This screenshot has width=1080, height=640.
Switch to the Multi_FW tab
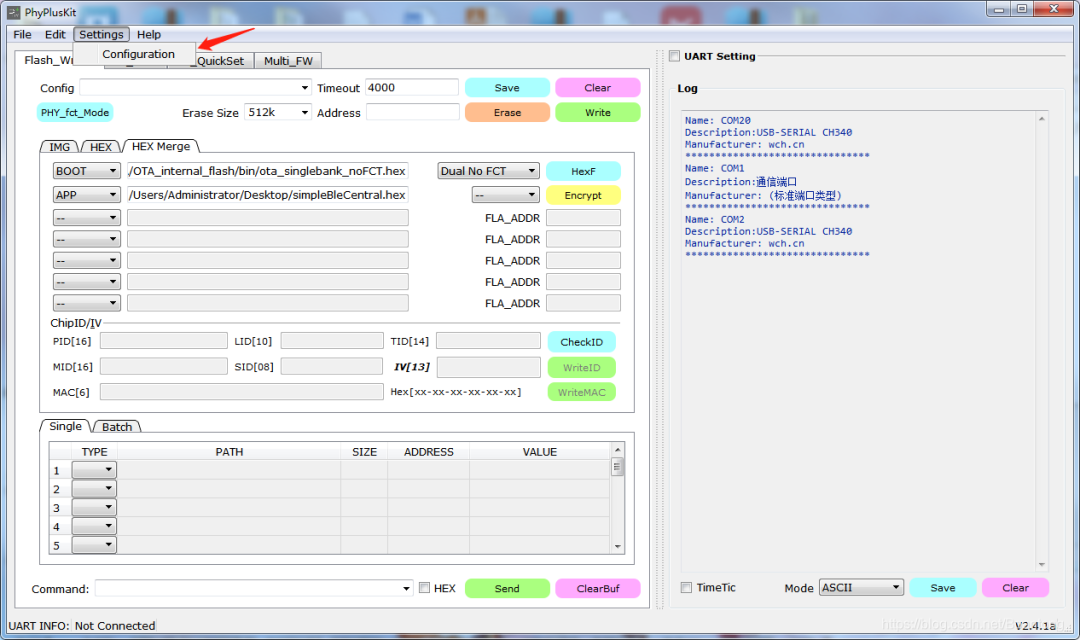(288, 61)
